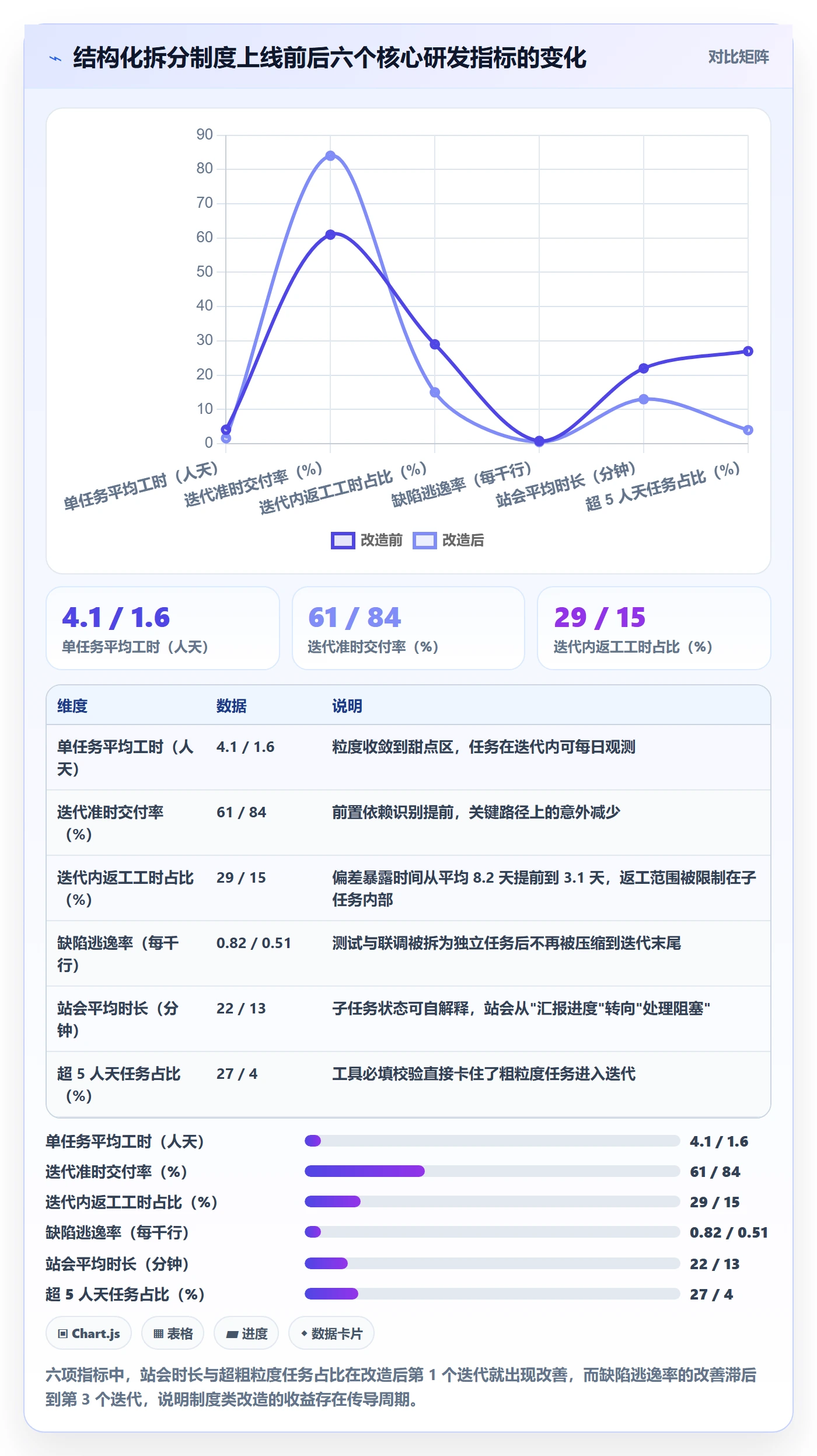Click the 数据卡片 tag chip
The height and width of the screenshot is (1456, 817).
click(331, 1333)
